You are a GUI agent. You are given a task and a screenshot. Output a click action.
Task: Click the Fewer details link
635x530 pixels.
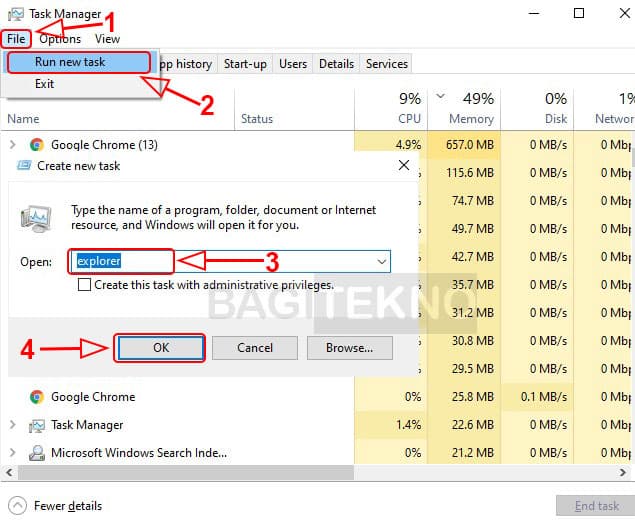[x=68, y=506]
